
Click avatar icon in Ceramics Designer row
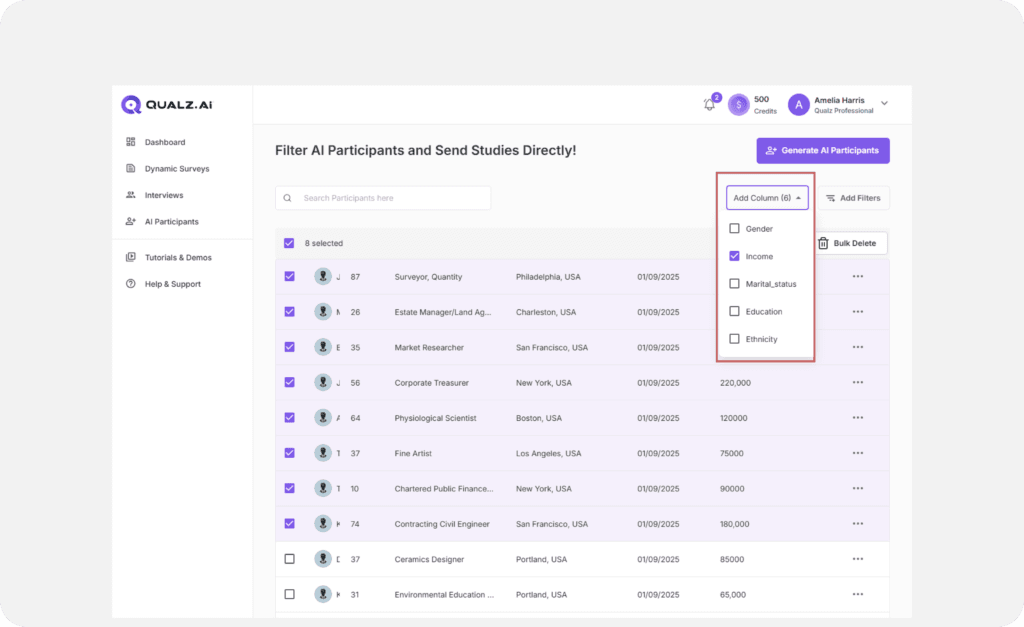323,559
